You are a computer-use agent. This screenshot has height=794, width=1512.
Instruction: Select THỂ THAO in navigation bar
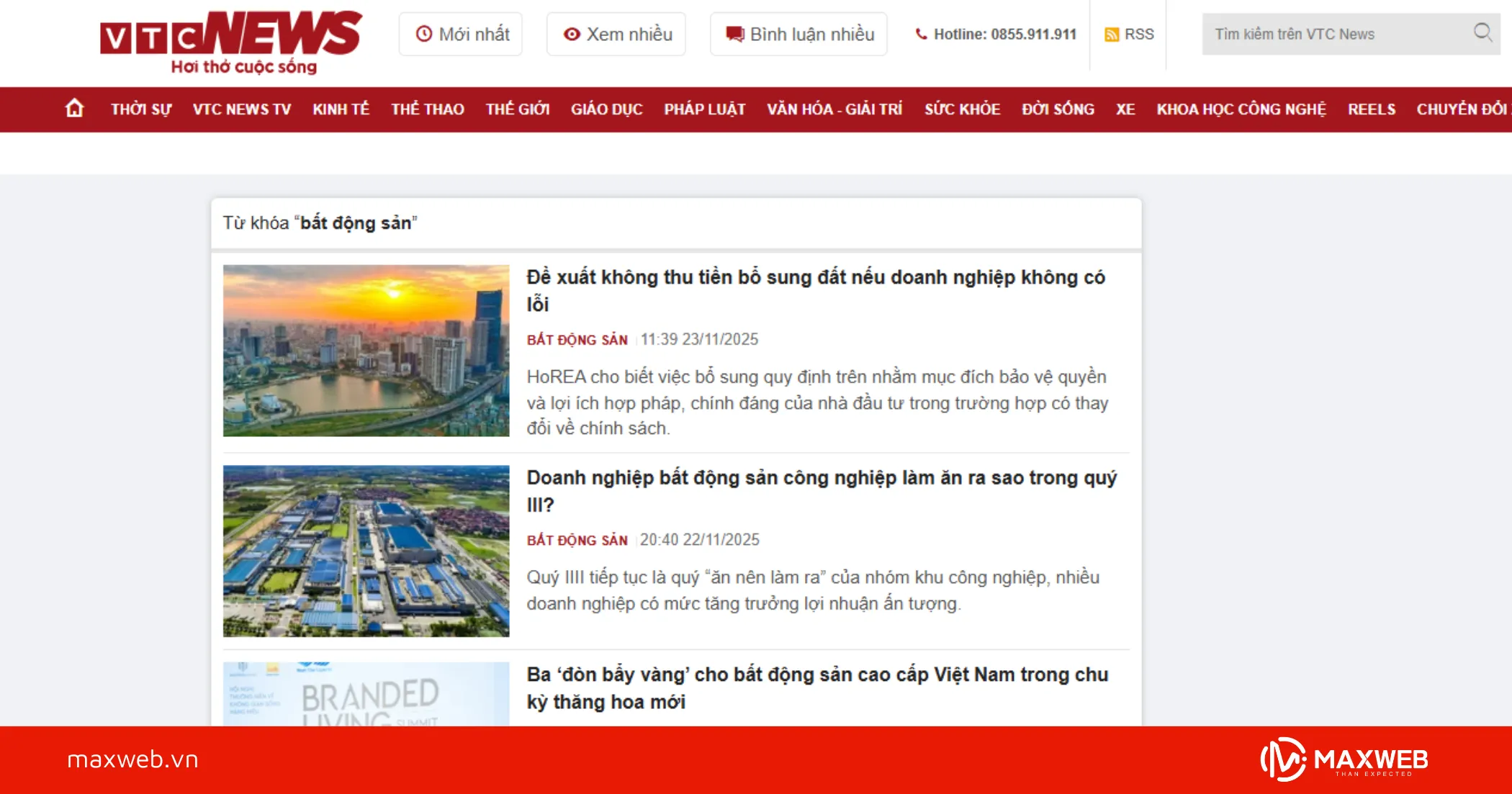coord(428,109)
